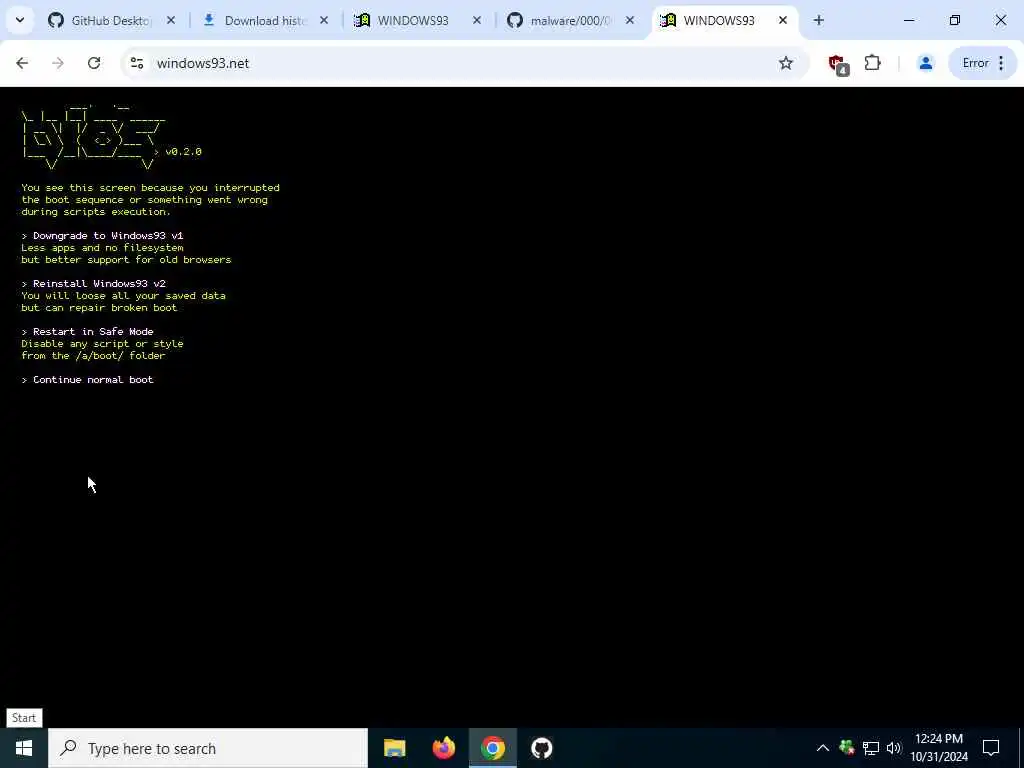Open the Chrome menu via Error button

(983, 63)
